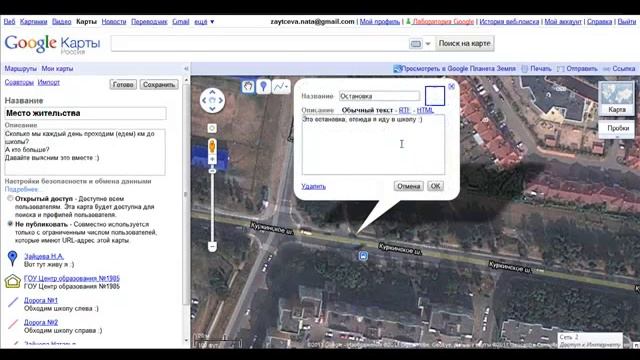The width and height of the screenshot is (640, 360).
Task: Click the zoom slider handle
Action: (212, 170)
